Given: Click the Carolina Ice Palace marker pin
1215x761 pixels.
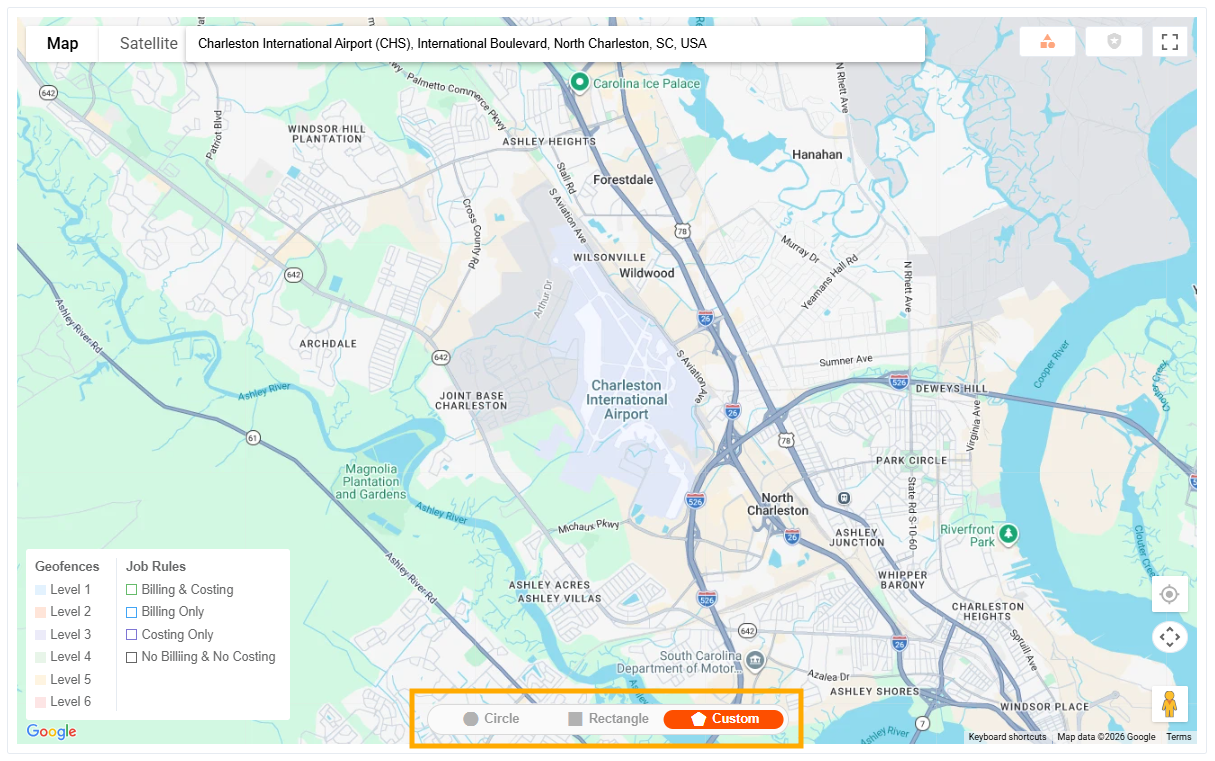Looking at the screenshot, I should coord(579,82).
